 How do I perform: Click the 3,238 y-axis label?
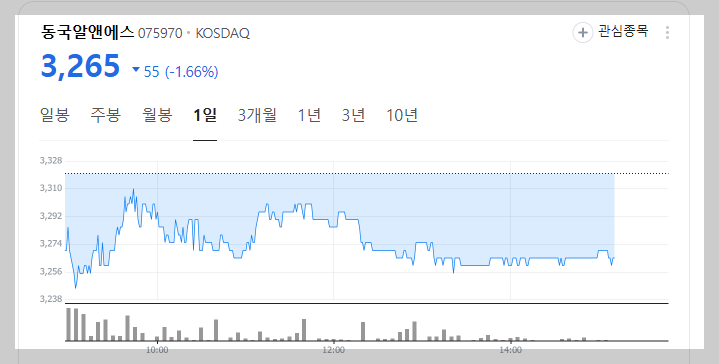pyautogui.click(x=51, y=299)
